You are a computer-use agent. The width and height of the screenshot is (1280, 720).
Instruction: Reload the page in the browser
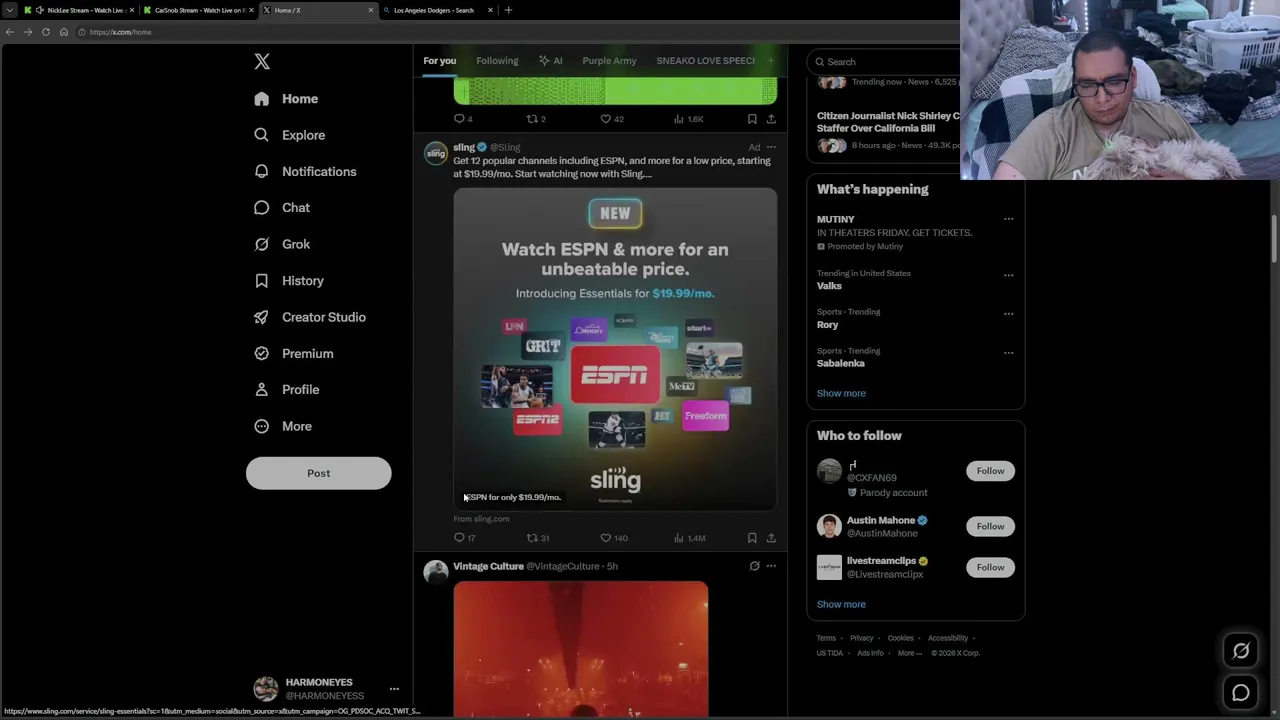[x=45, y=32]
